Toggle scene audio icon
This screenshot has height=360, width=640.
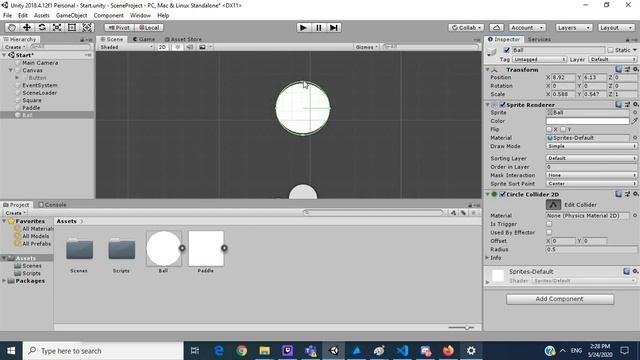(x=190, y=47)
